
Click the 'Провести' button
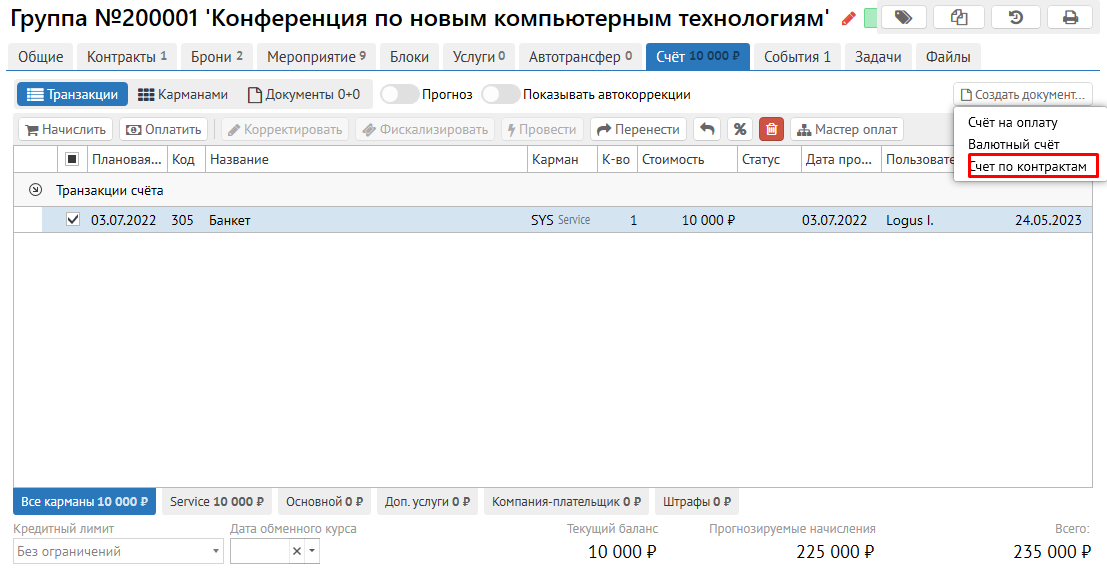click(x=542, y=129)
